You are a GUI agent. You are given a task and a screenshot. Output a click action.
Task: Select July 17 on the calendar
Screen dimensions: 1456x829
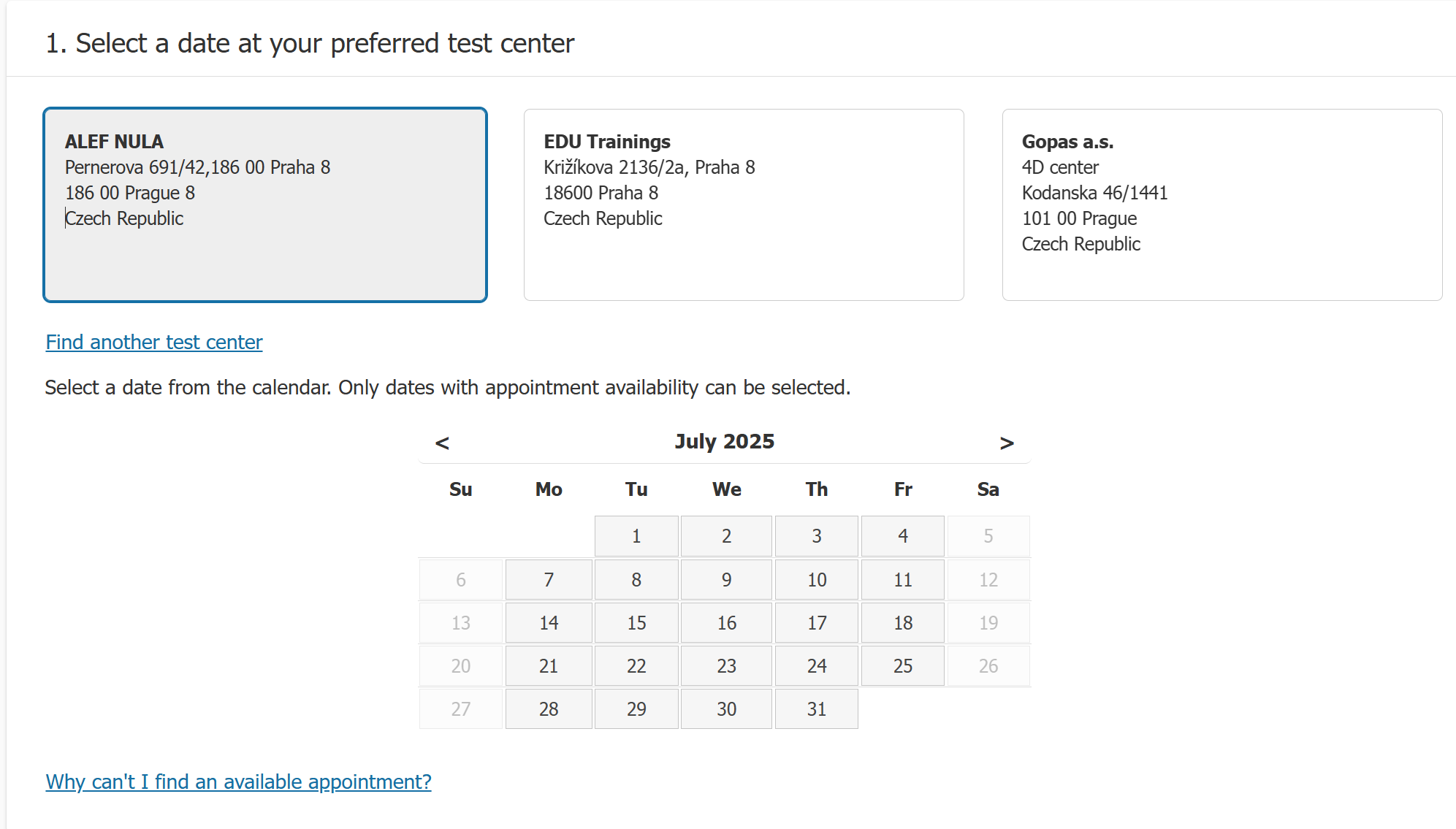click(x=816, y=622)
